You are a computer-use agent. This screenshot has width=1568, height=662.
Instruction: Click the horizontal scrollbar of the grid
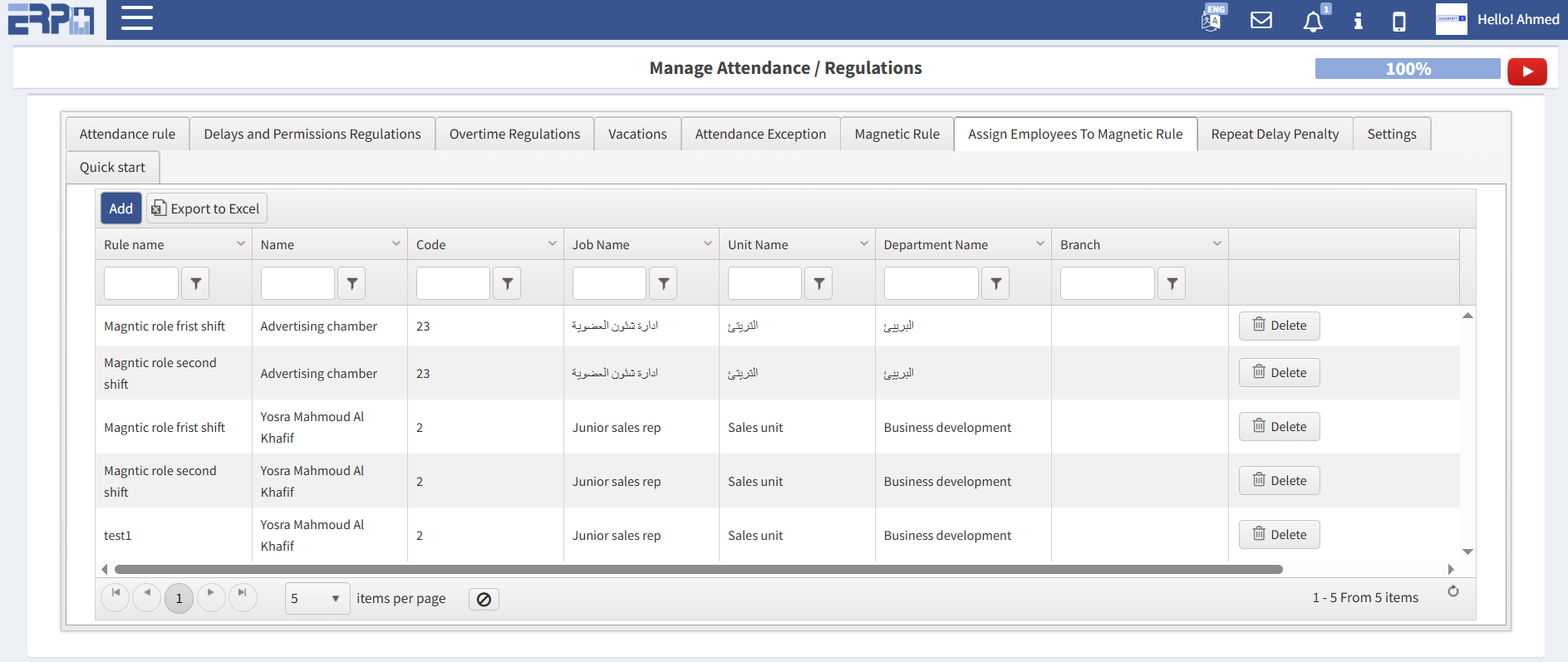(698, 570)
